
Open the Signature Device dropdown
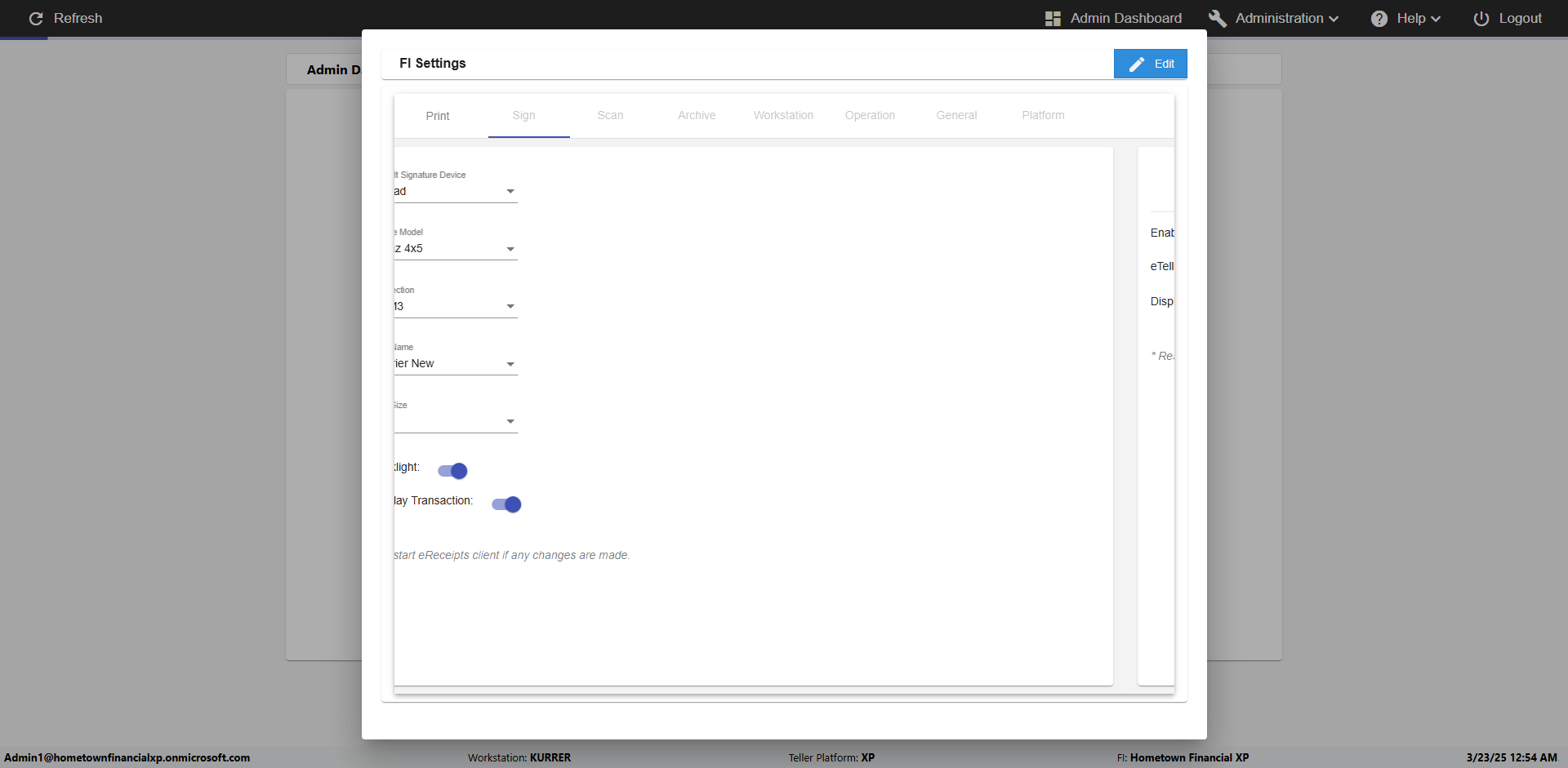pos(456,191)
